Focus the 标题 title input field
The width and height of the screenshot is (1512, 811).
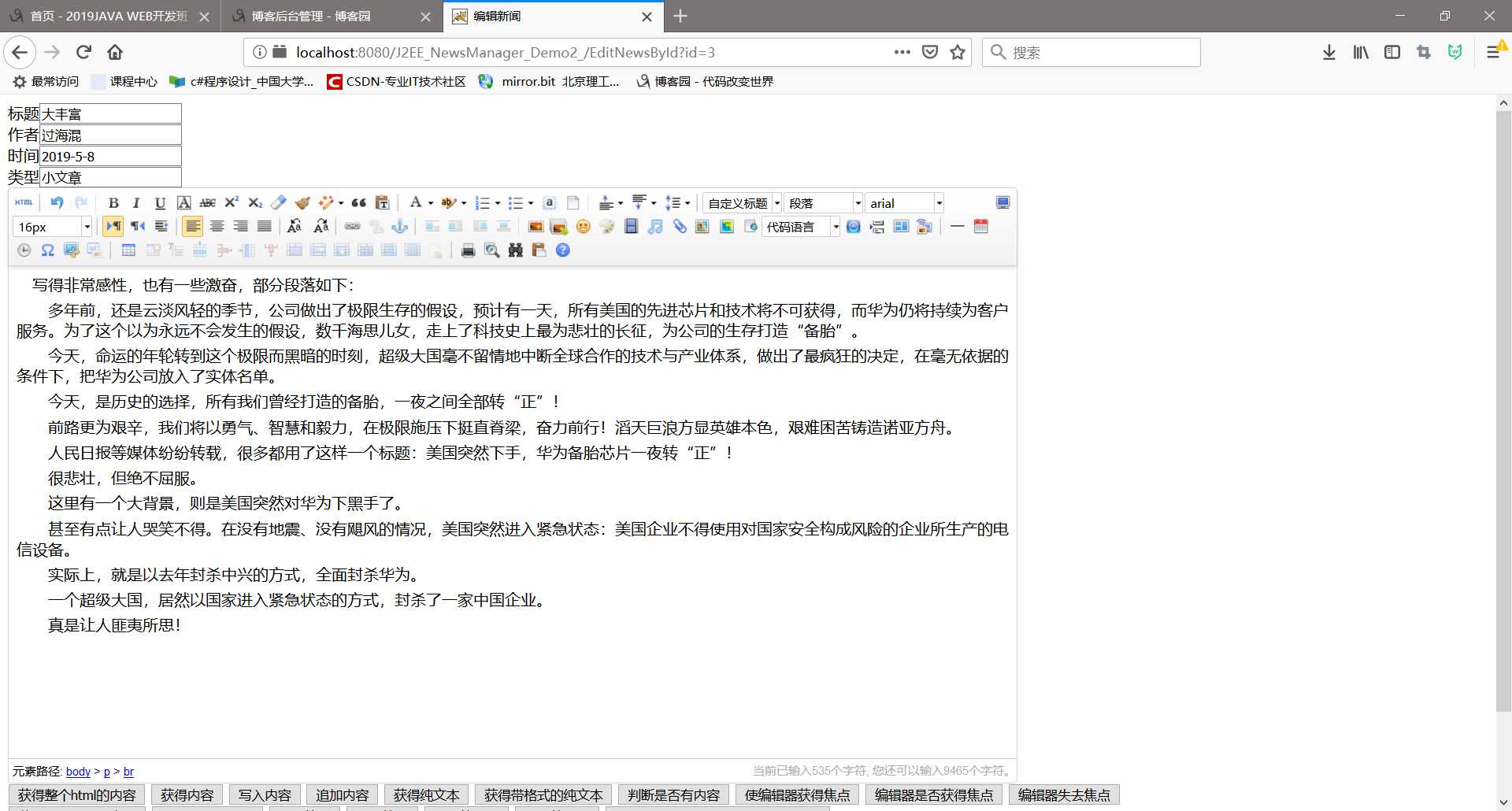click(110, 114)
